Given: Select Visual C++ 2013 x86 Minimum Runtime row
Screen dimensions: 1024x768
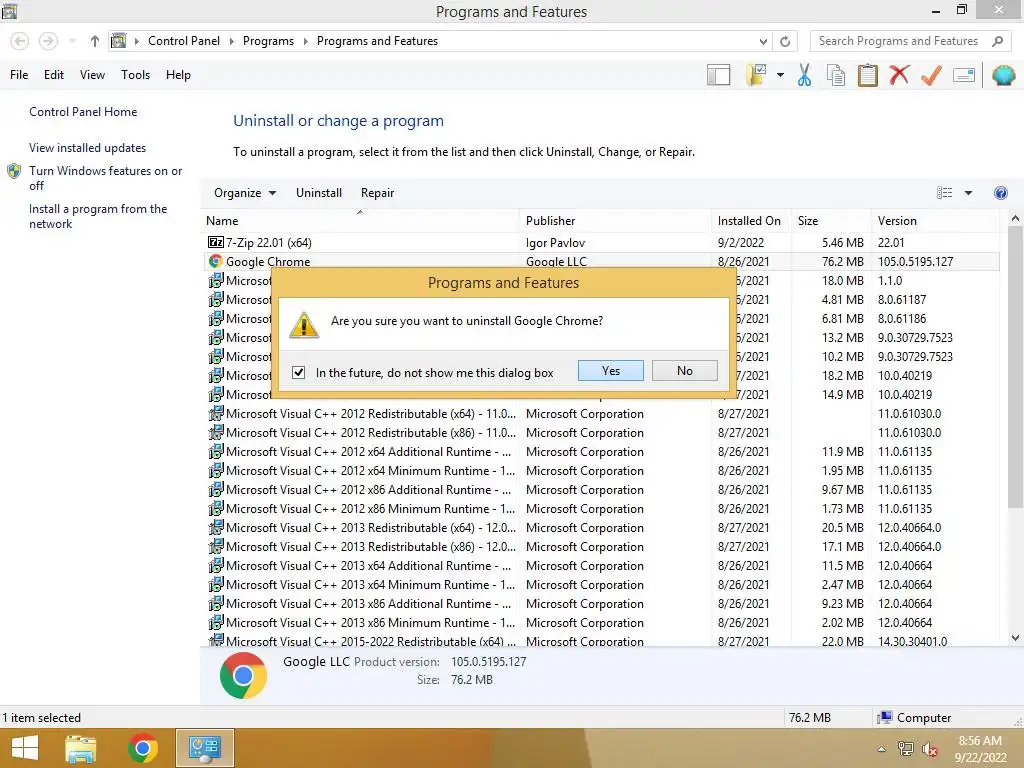Looking at the screenshot, I should point(601,622).
